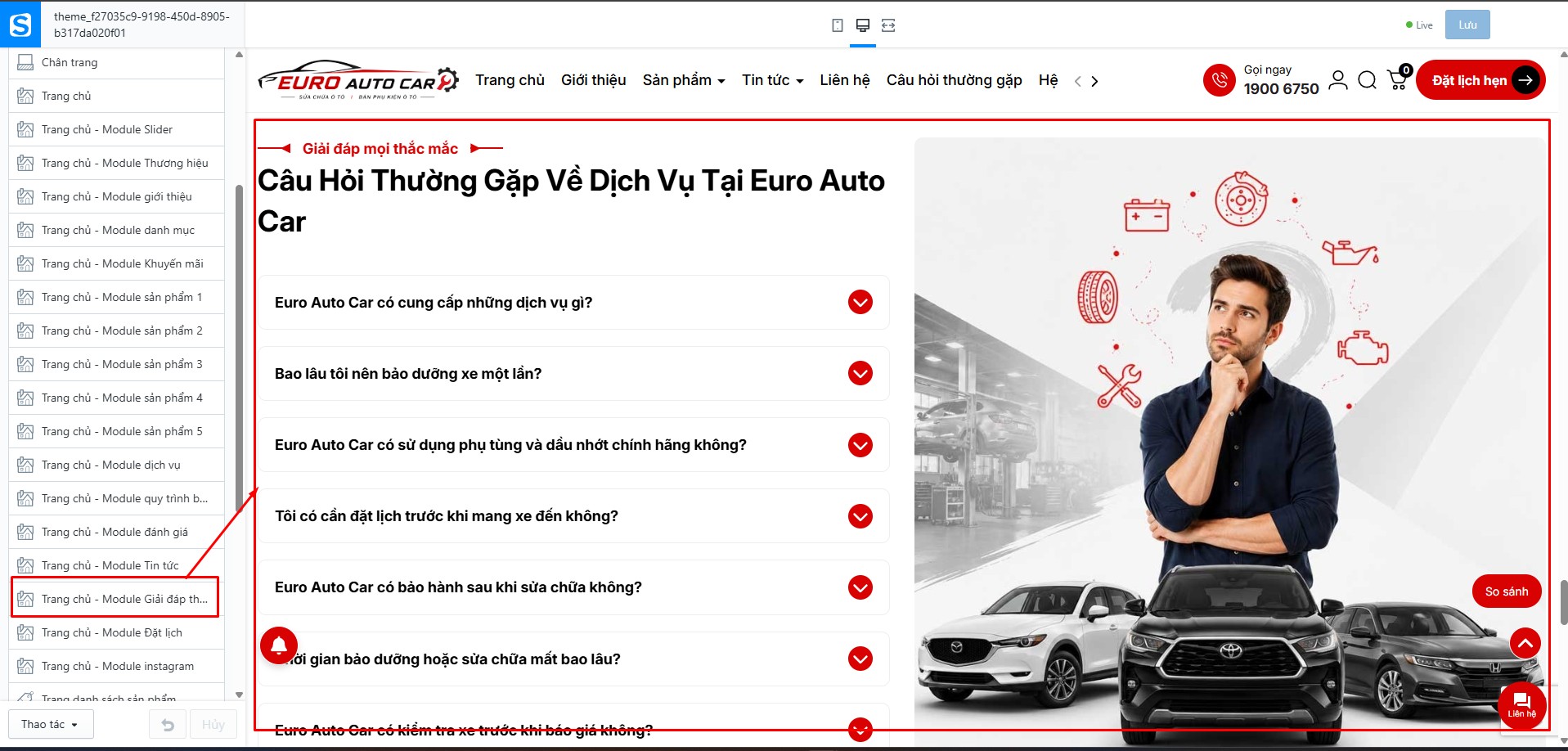The height and width of the screenshot is (751, 1568).
Task: Select Trang chủ - Module sản phẩm 1
Action: pyautogui.click(x=117, y=297)
